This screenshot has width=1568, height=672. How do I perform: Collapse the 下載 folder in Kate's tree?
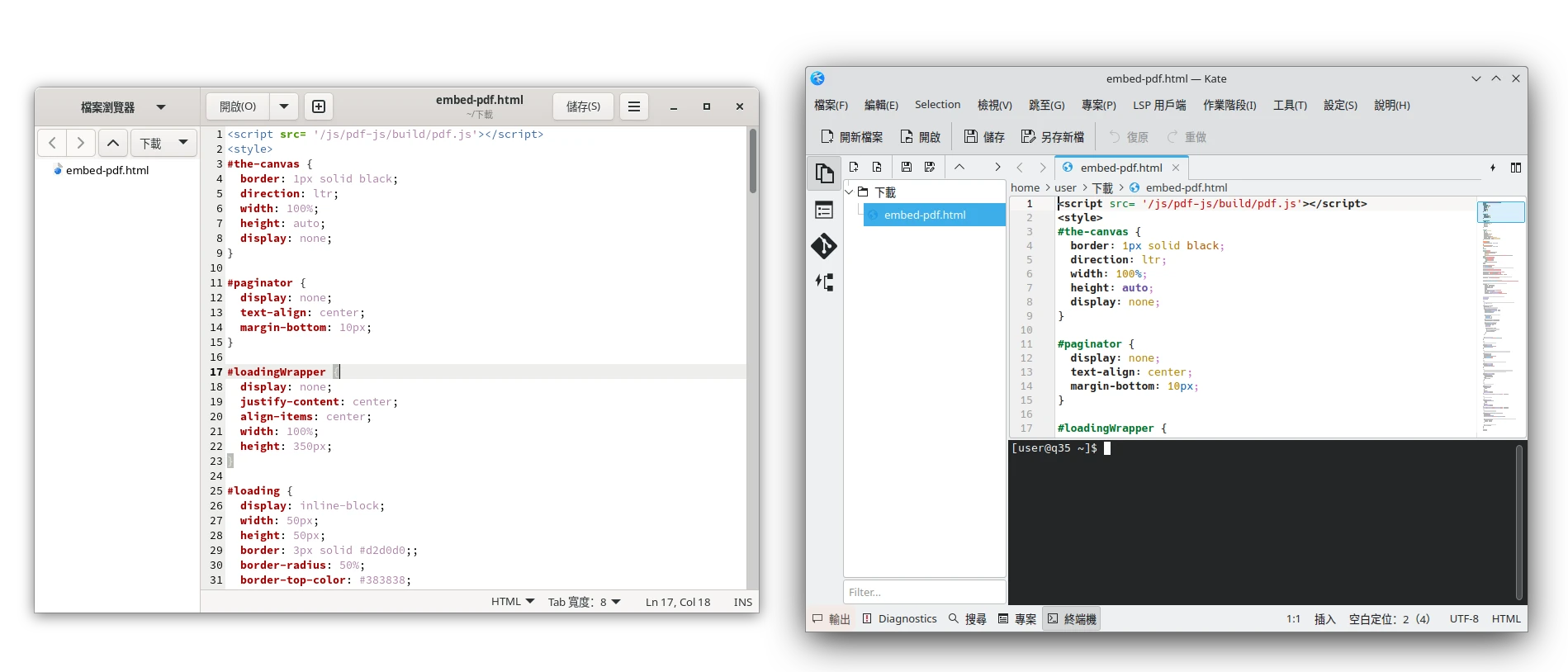850,192
